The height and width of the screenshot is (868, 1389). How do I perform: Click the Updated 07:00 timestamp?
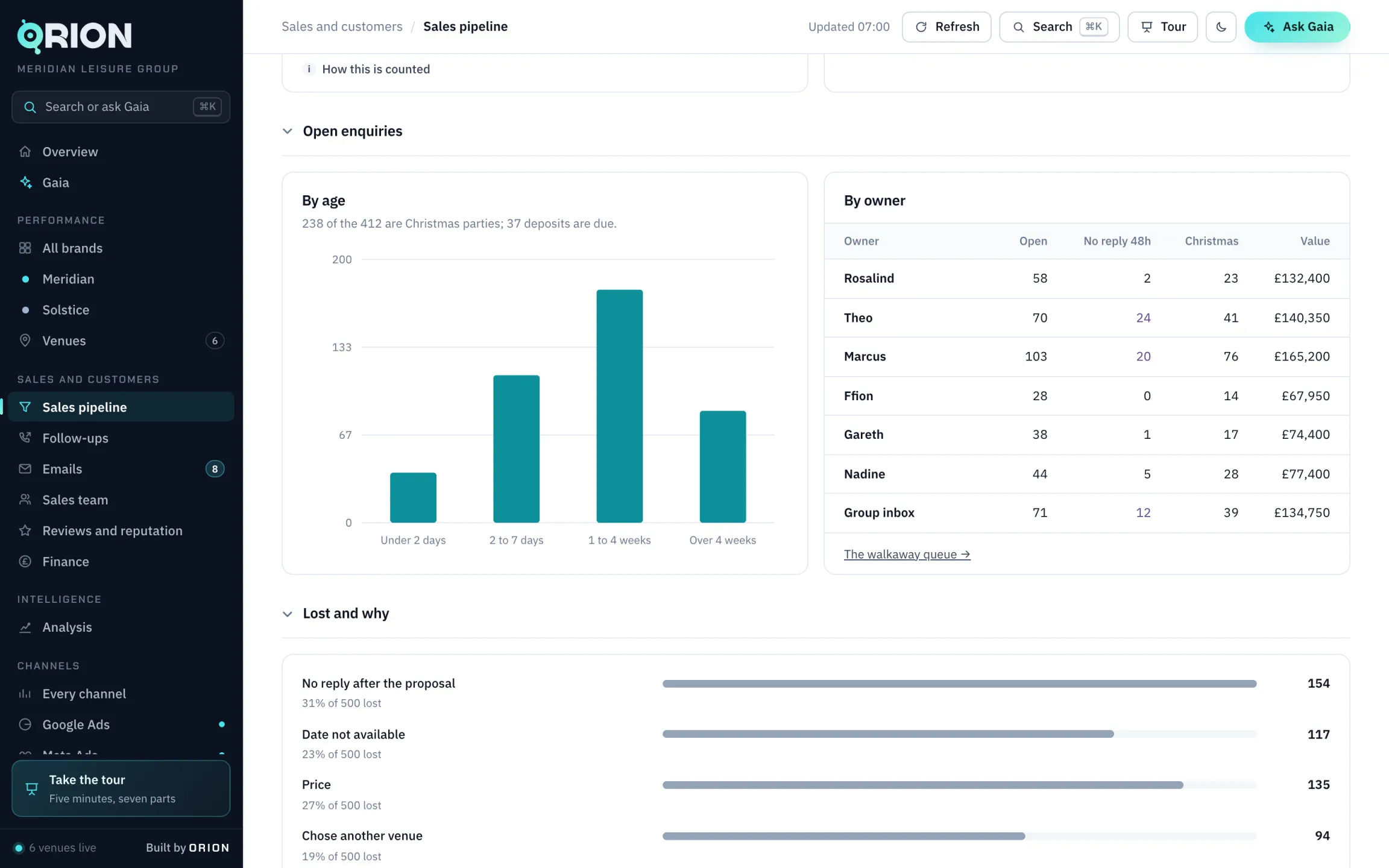[849, 27]
